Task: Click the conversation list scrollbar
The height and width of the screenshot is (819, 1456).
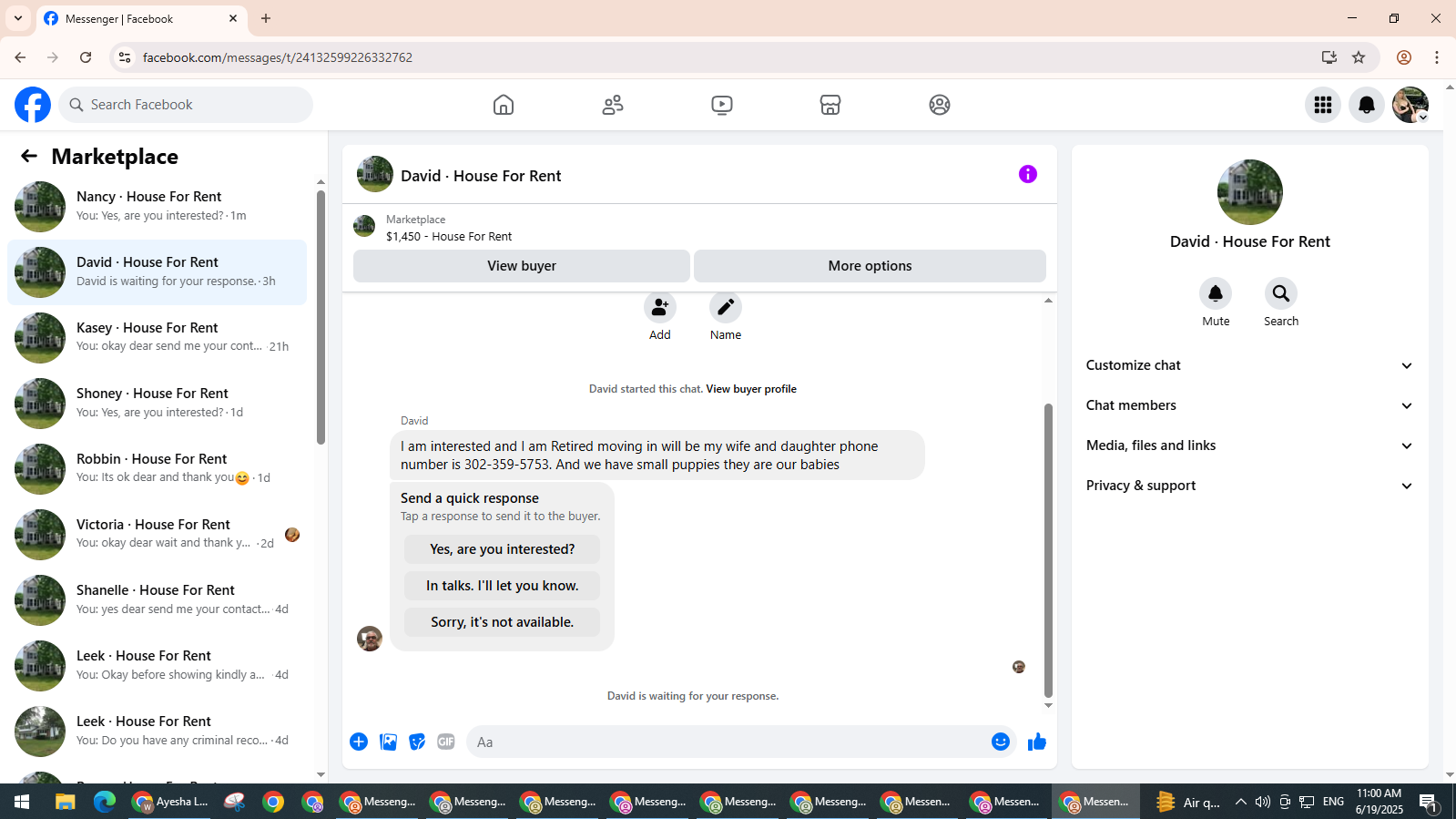Action: (x=321, y=317)
